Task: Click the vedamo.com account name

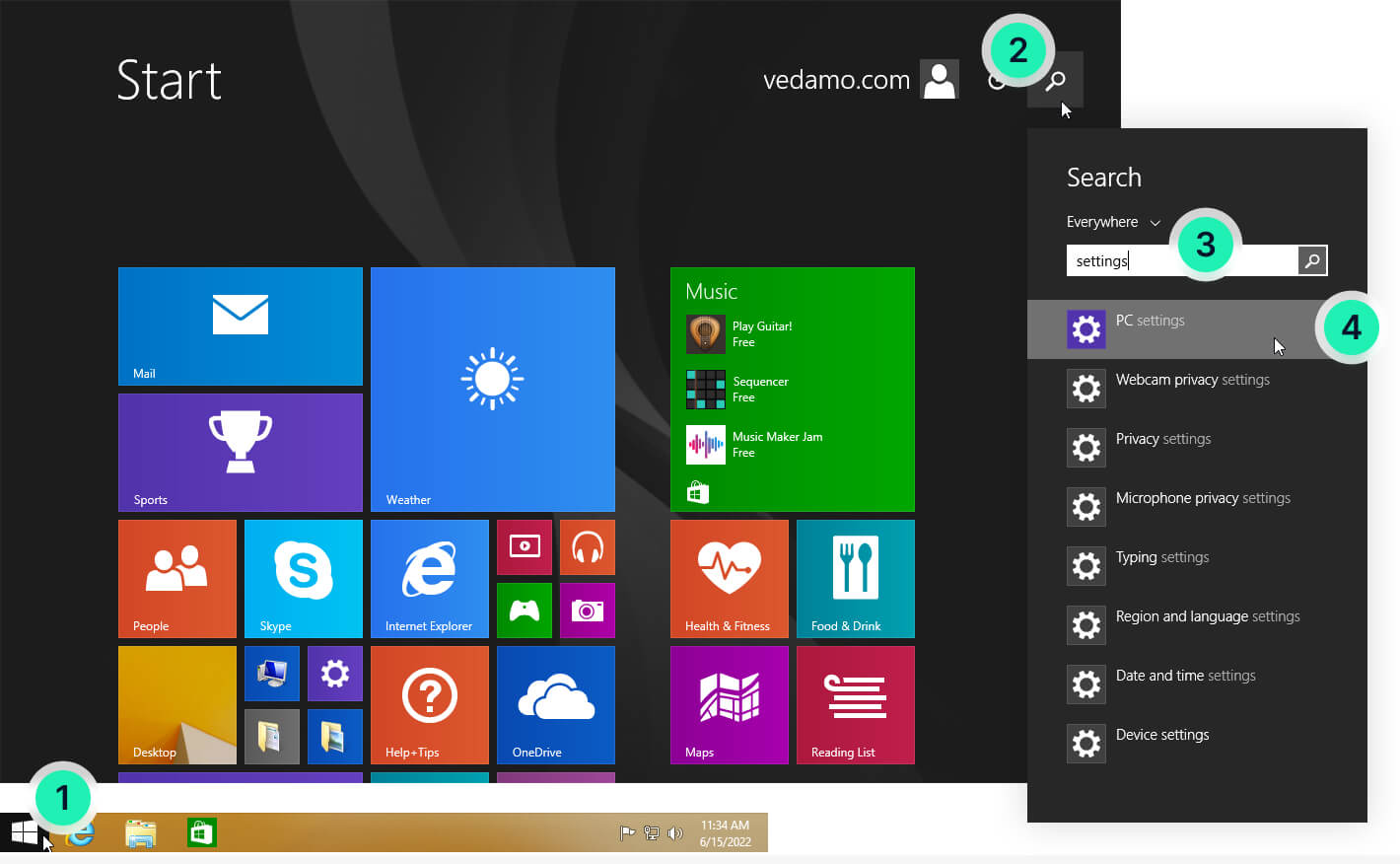Action: (836, 80)
